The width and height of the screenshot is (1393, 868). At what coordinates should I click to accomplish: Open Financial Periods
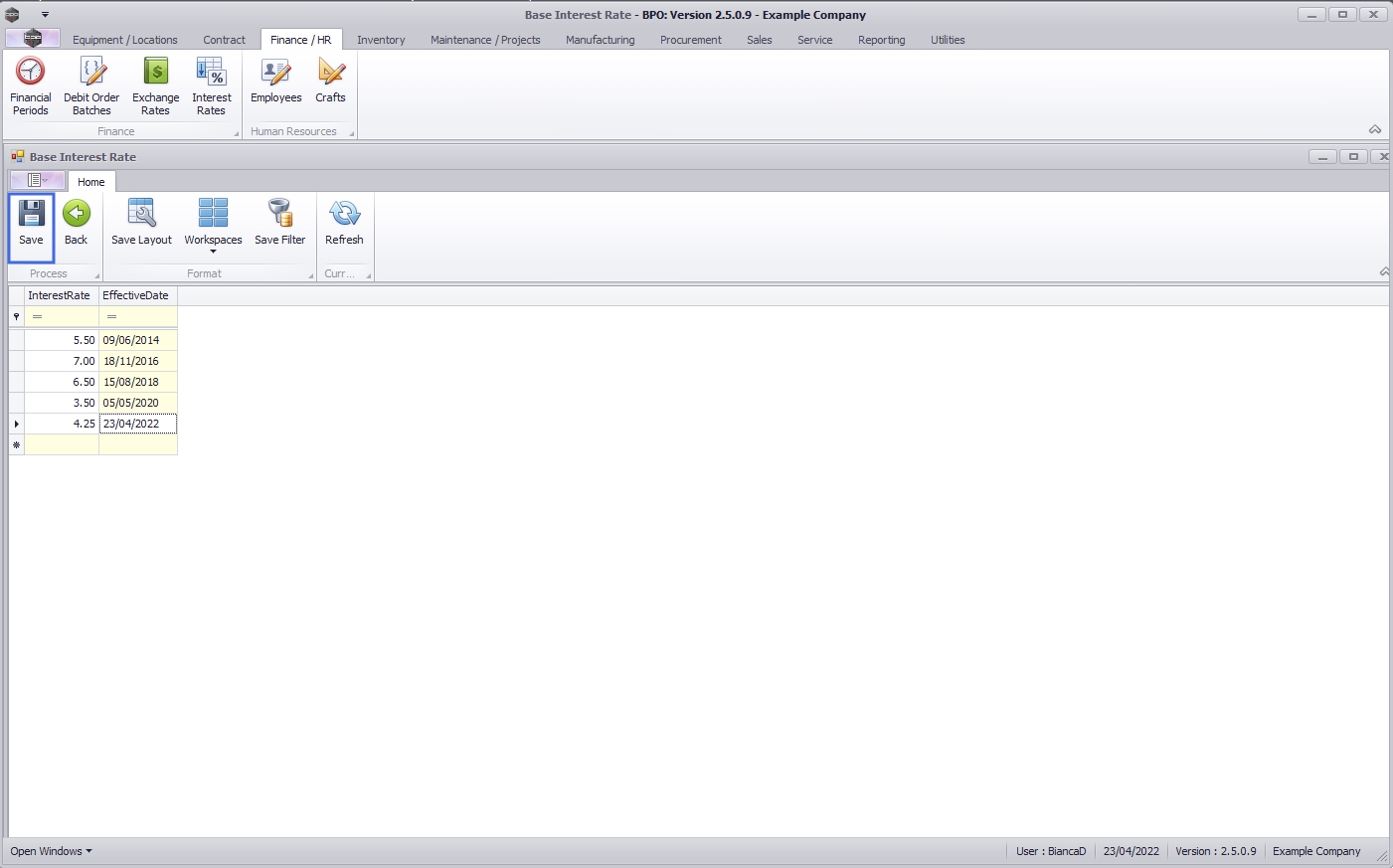coord(31,87)
